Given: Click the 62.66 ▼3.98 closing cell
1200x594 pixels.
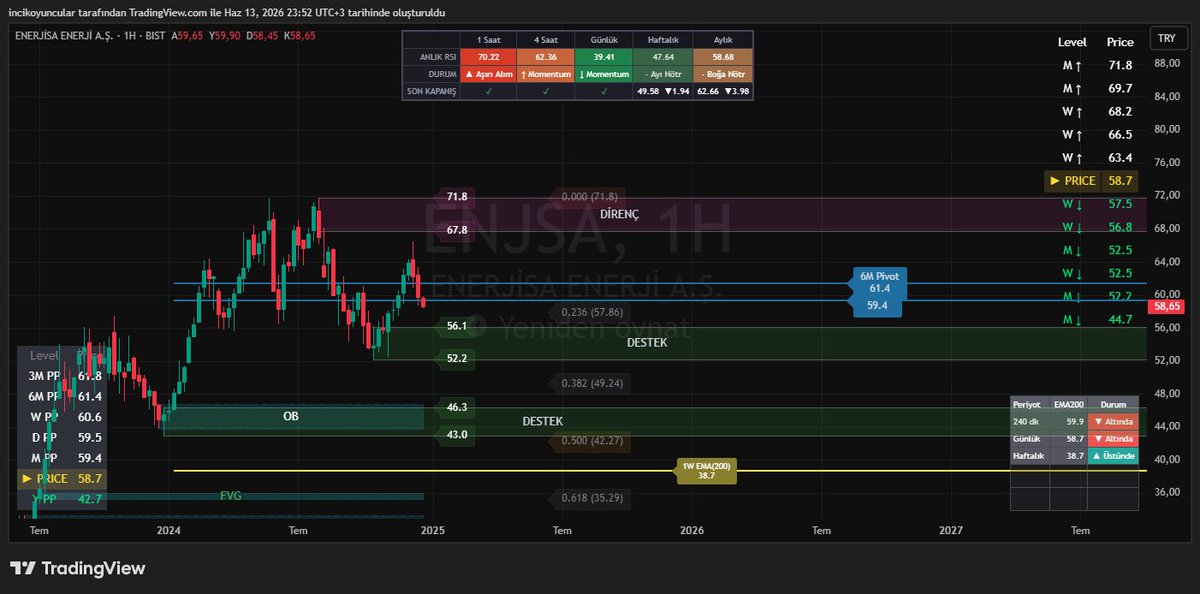Looking at the screenshot, I should pyautogui.click(x=725, y=91).
